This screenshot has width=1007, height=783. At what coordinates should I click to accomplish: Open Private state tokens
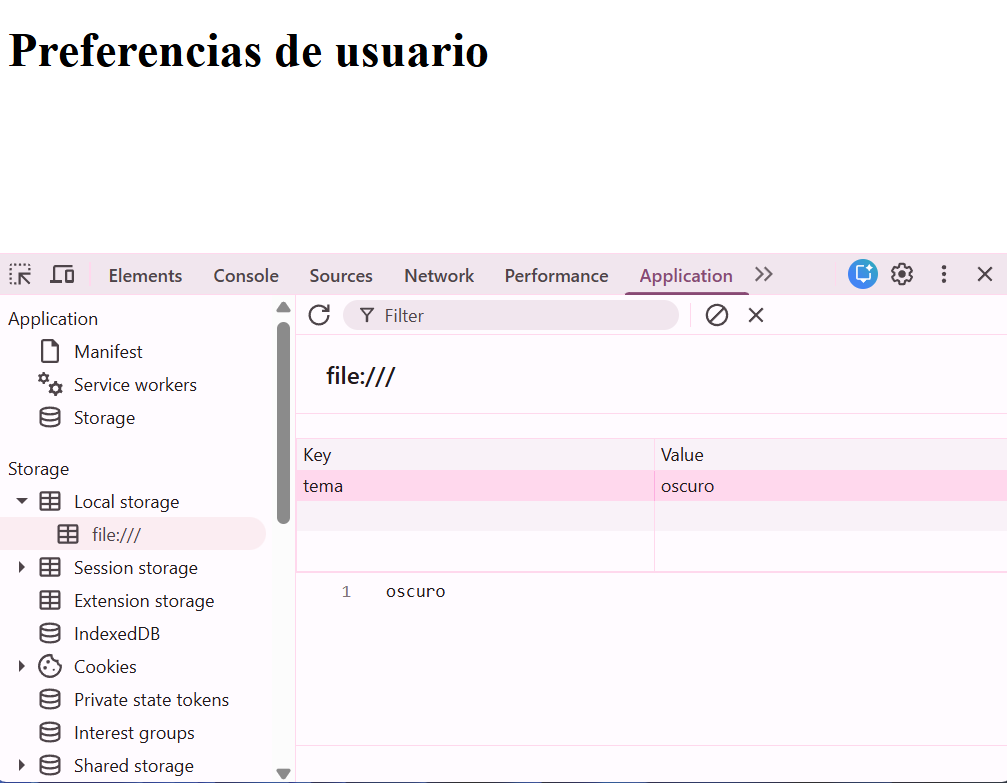click(x=151, y=699)
